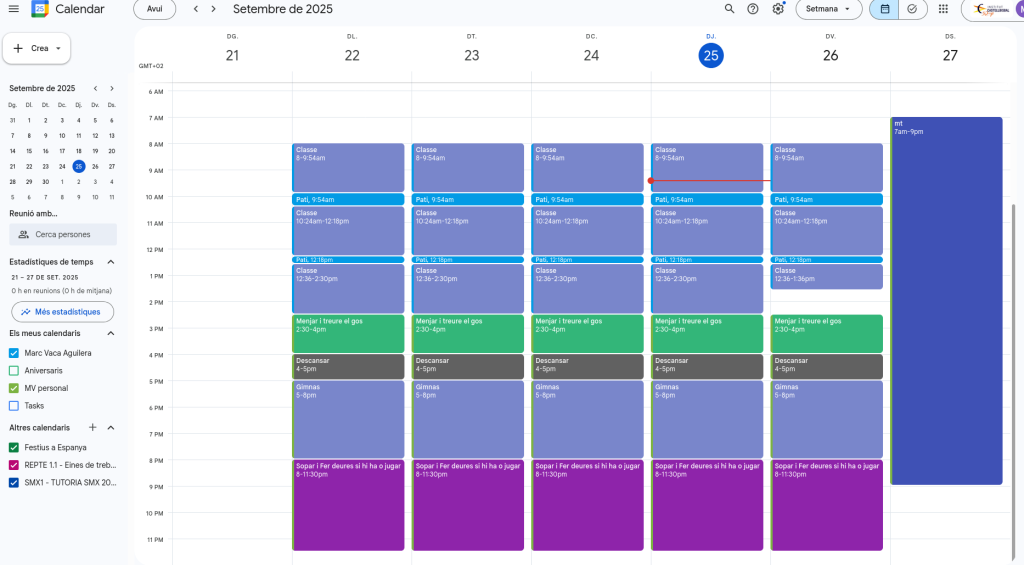Screen dimensions: 1024x565
Task: Open the Google apps grid
Action: [943, 9]
